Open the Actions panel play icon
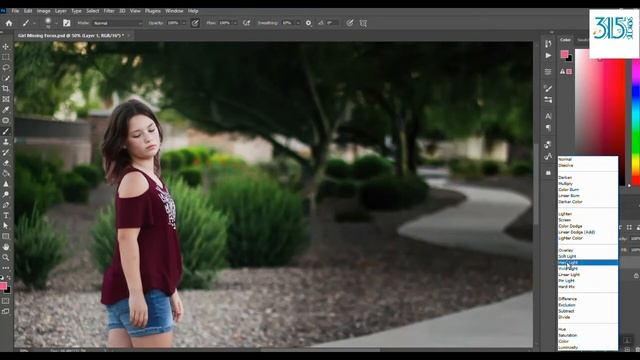Image resolution: width=640 pixels, height=360 pixels. (548, 56)
